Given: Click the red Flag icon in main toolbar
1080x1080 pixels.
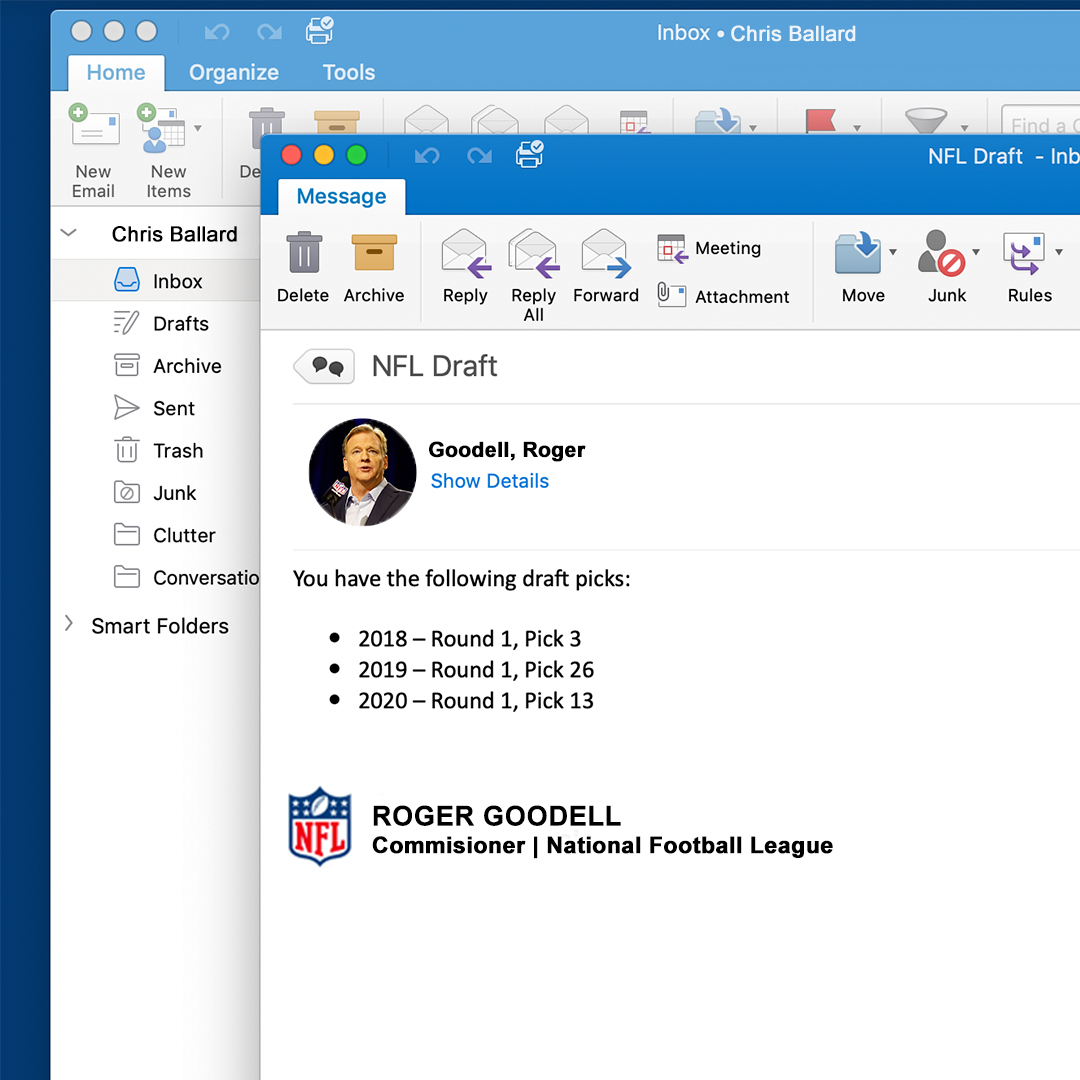Looking at the screenshot, I should coord(820,121).
